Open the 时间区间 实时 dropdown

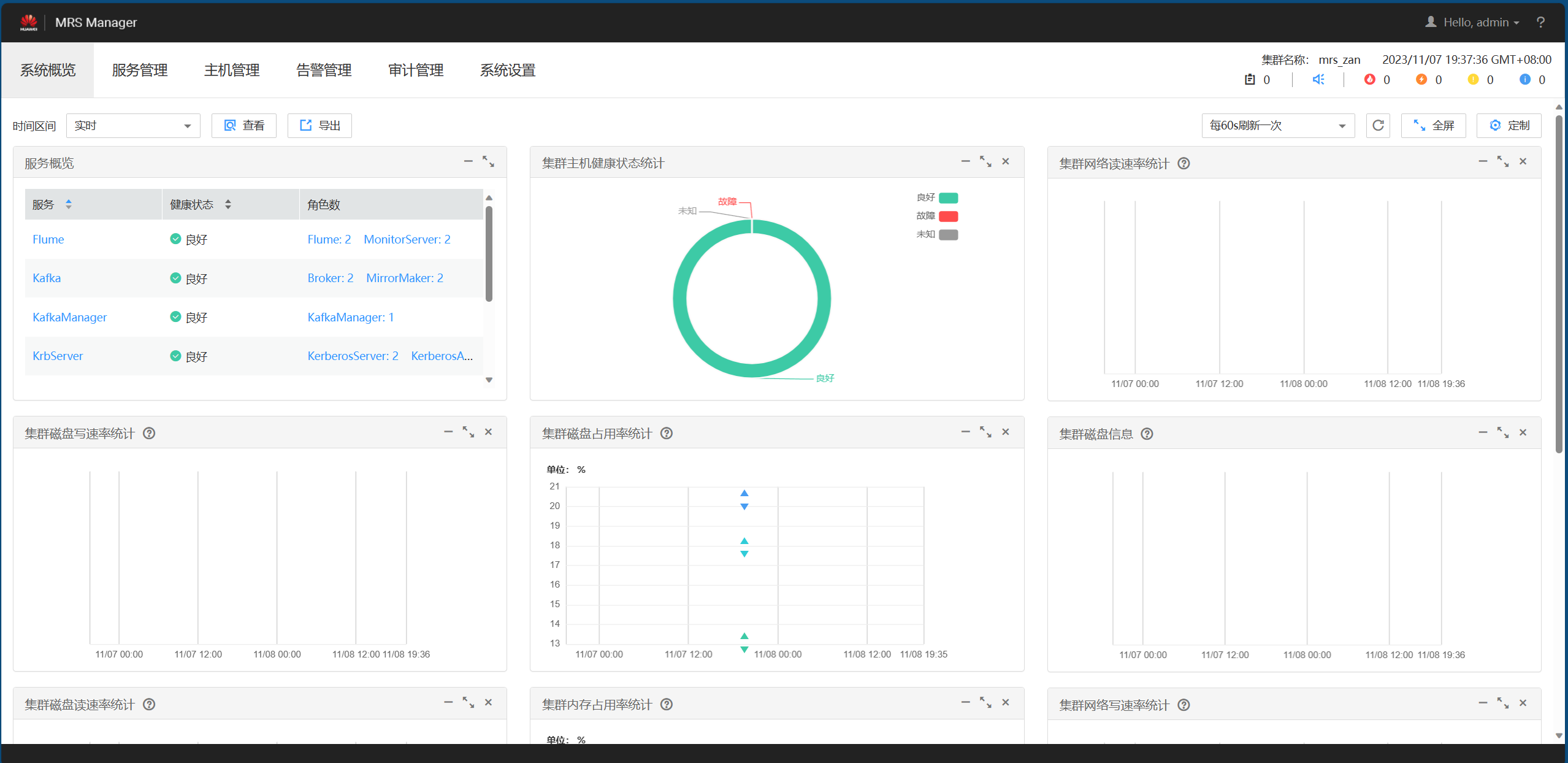[x=133, y=126]
